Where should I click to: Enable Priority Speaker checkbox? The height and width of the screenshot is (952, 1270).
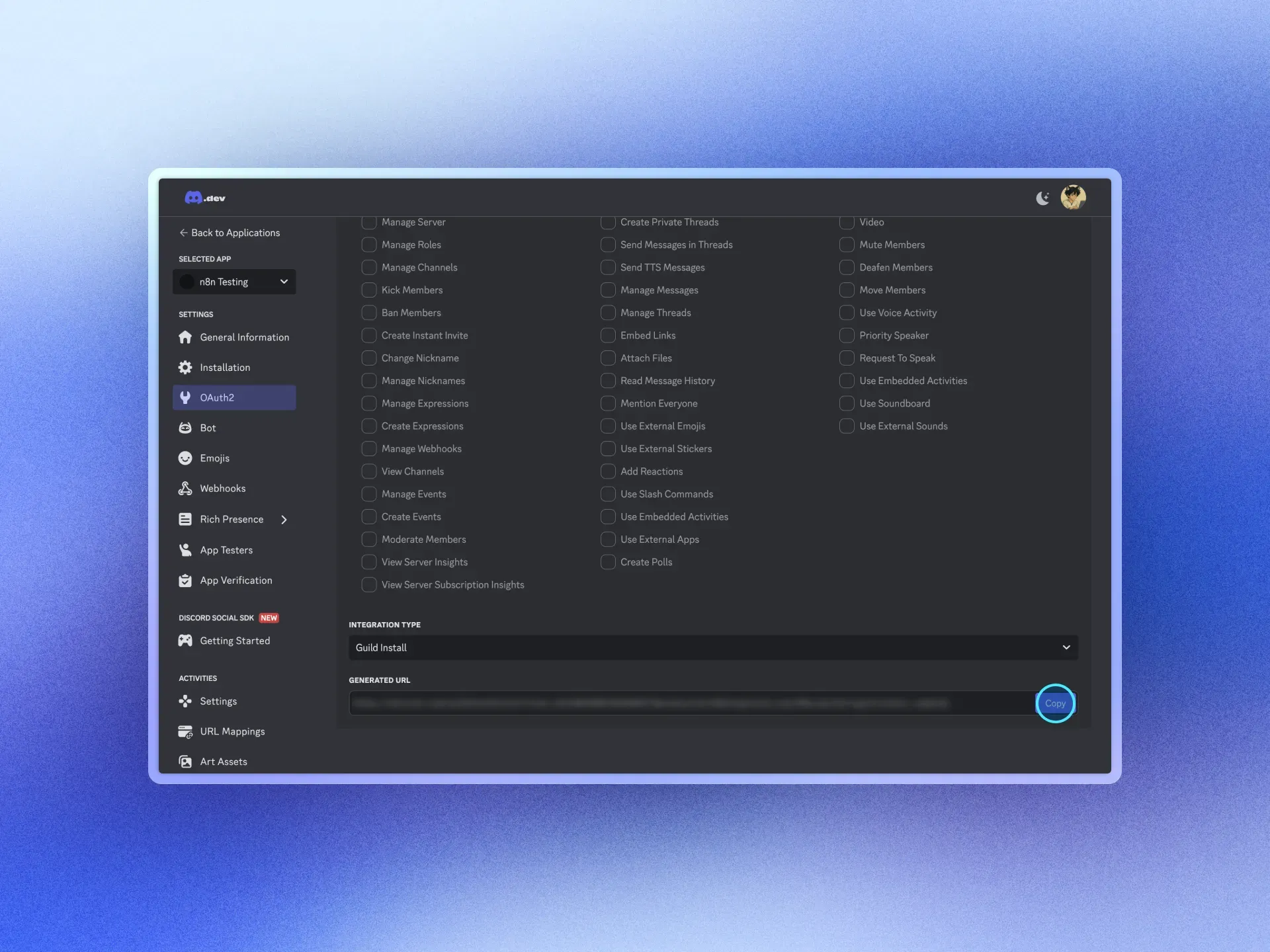tap(847, 335)
